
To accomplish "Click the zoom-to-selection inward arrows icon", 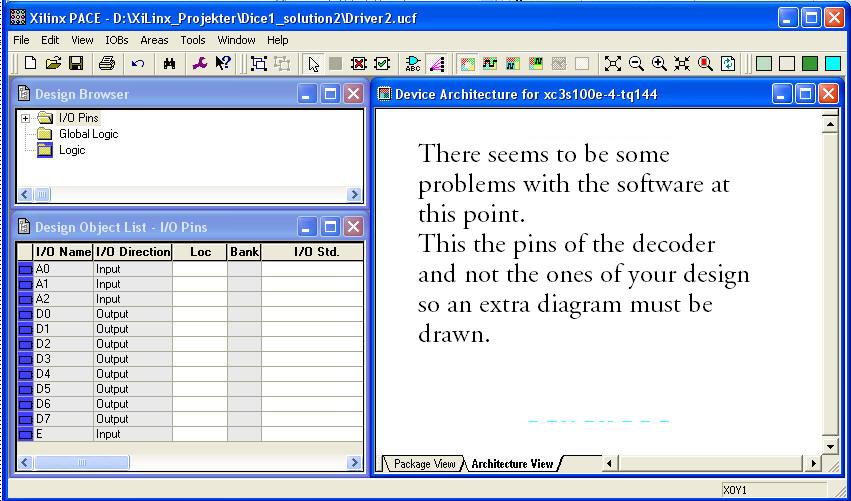I will click(682, 64).
